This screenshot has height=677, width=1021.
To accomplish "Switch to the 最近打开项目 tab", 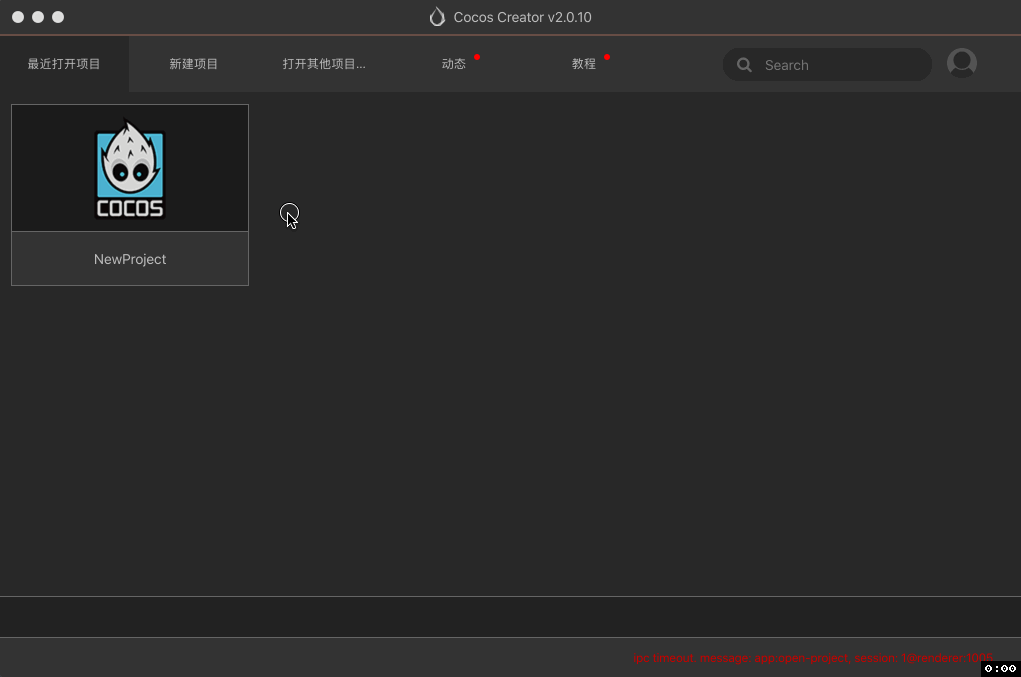I will point(64,64).
